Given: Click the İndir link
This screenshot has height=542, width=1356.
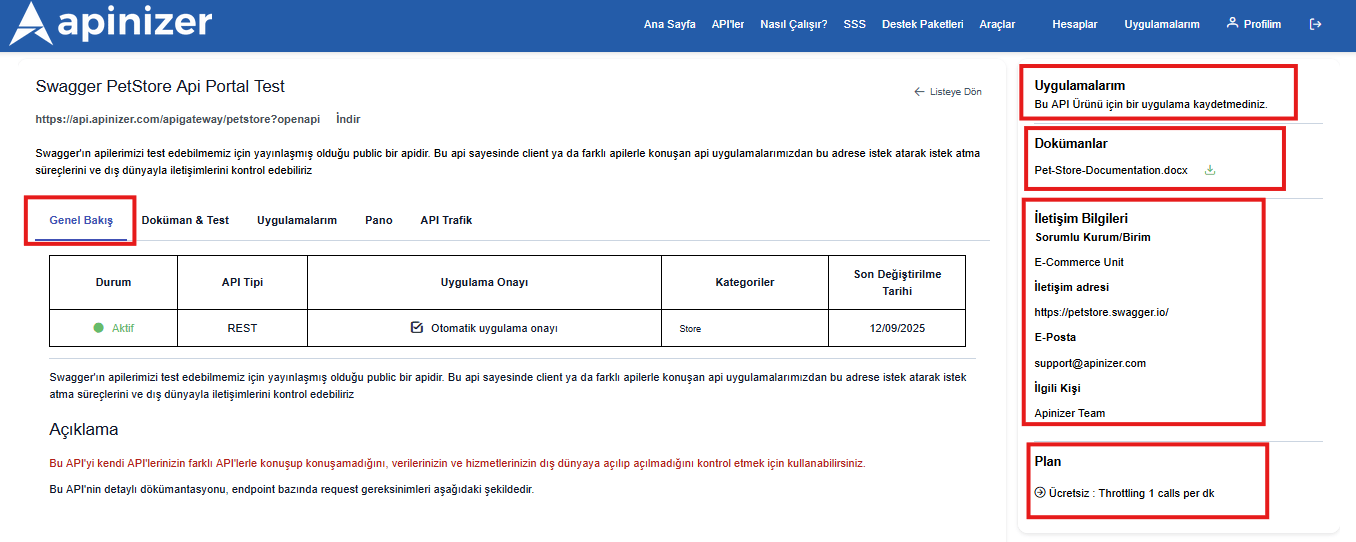Looking at the screenshot, I should tap(348, 119).
